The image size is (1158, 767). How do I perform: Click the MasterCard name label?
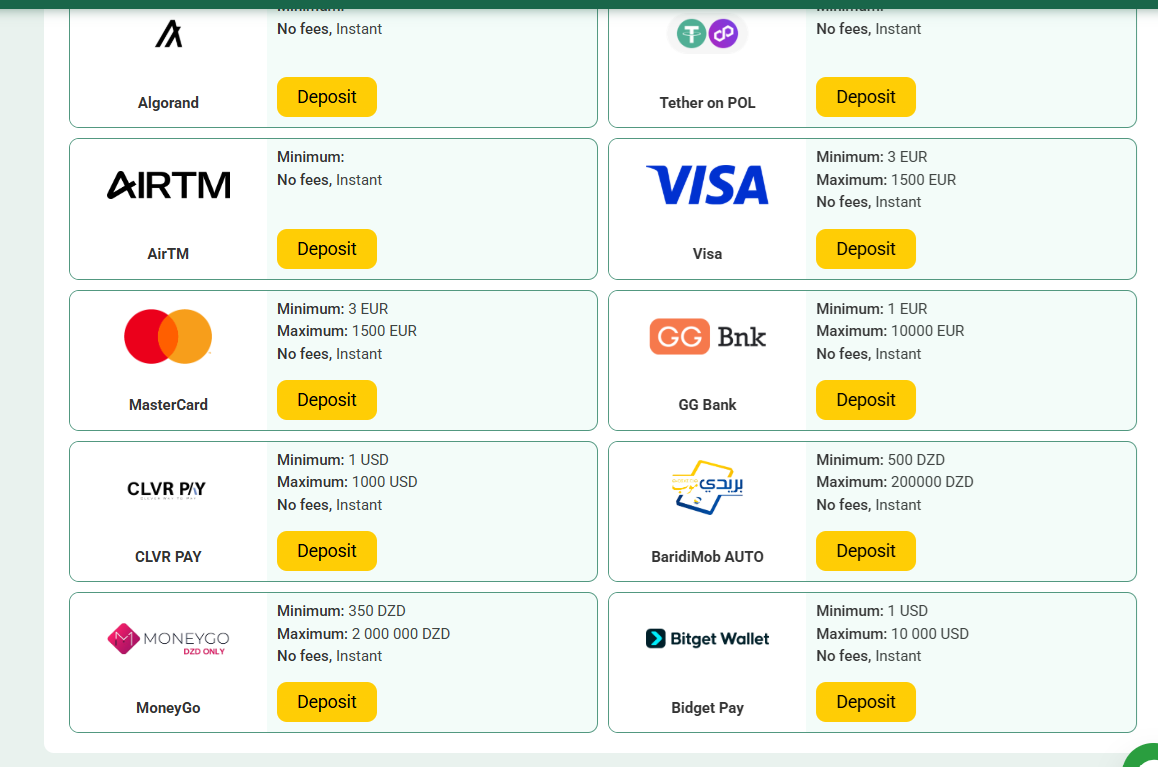168,405
